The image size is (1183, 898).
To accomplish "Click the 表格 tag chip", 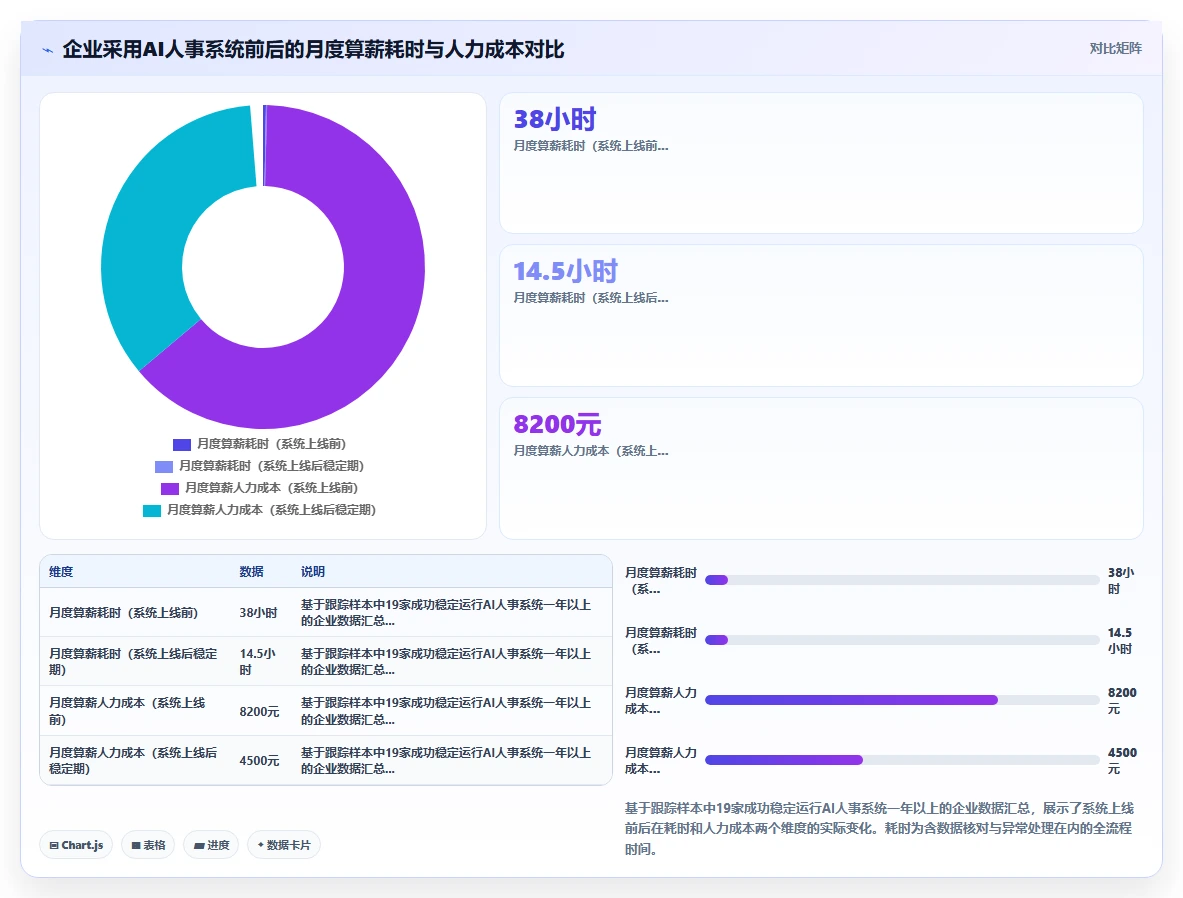I will (148, 845).
